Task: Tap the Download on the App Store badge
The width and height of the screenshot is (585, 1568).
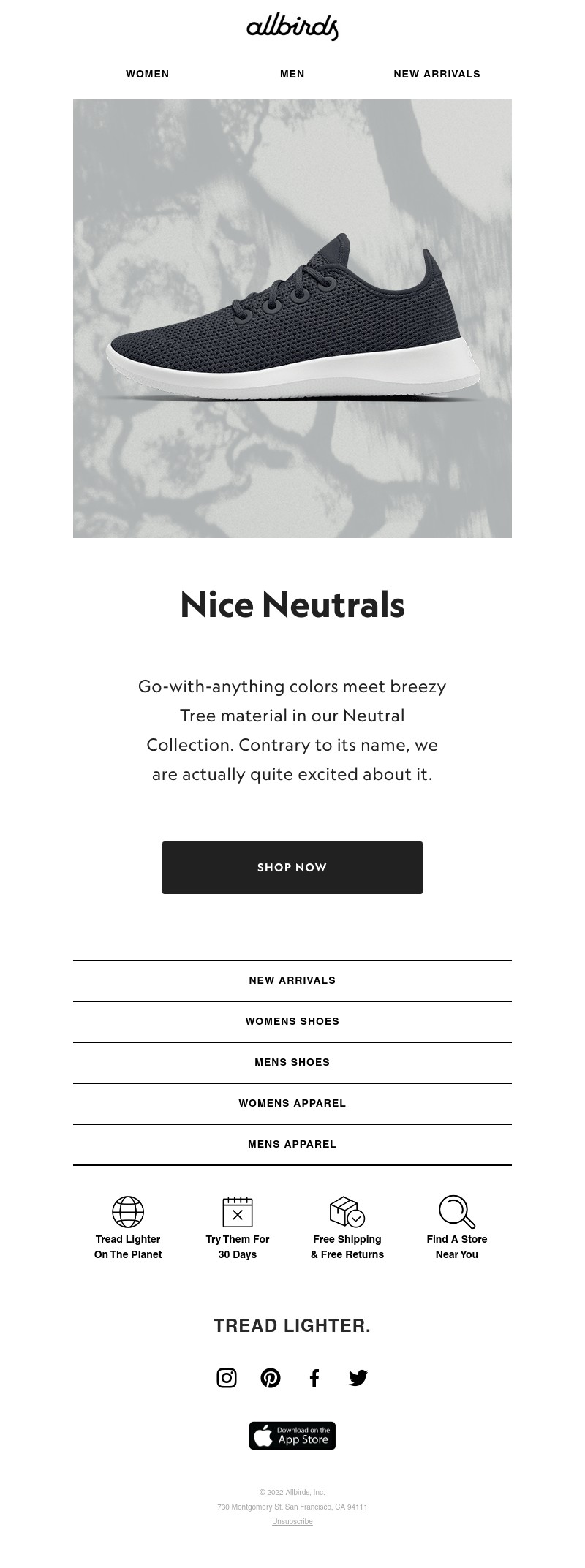Action: click(x=292, y=1436)
